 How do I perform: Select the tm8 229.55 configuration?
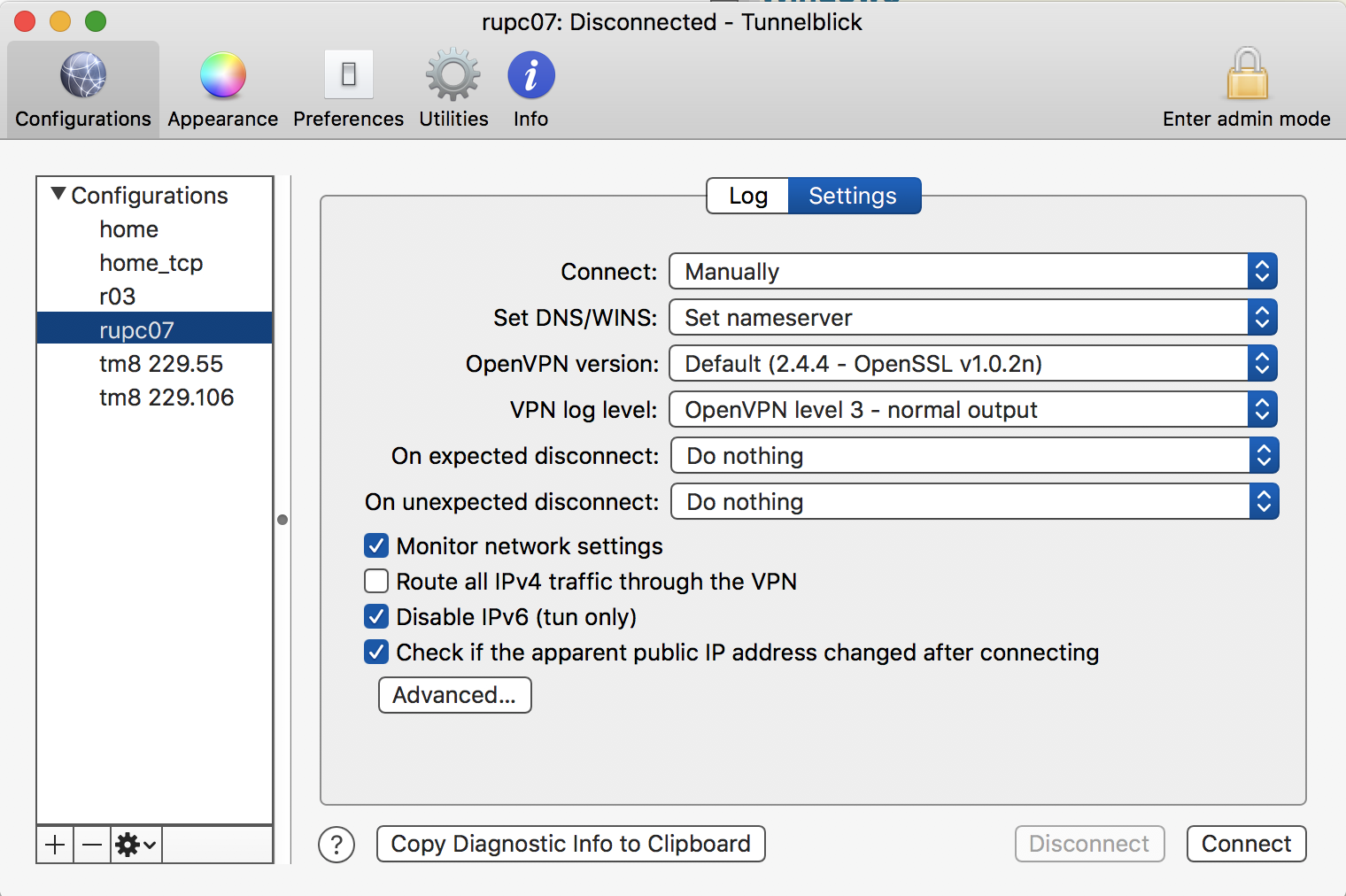(155, 364)
